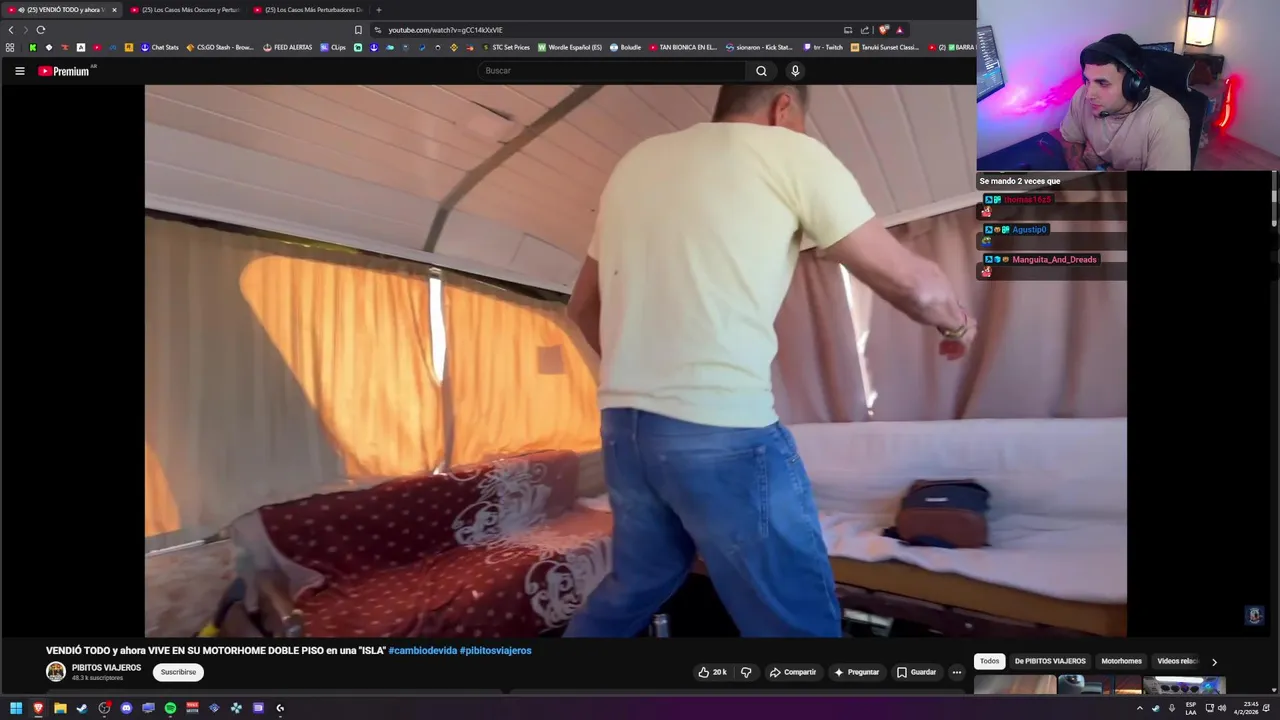Open the PIBITOS VIAJEROS channel name link
Viewport: 1280px width, 720px height.
point(106,667)
